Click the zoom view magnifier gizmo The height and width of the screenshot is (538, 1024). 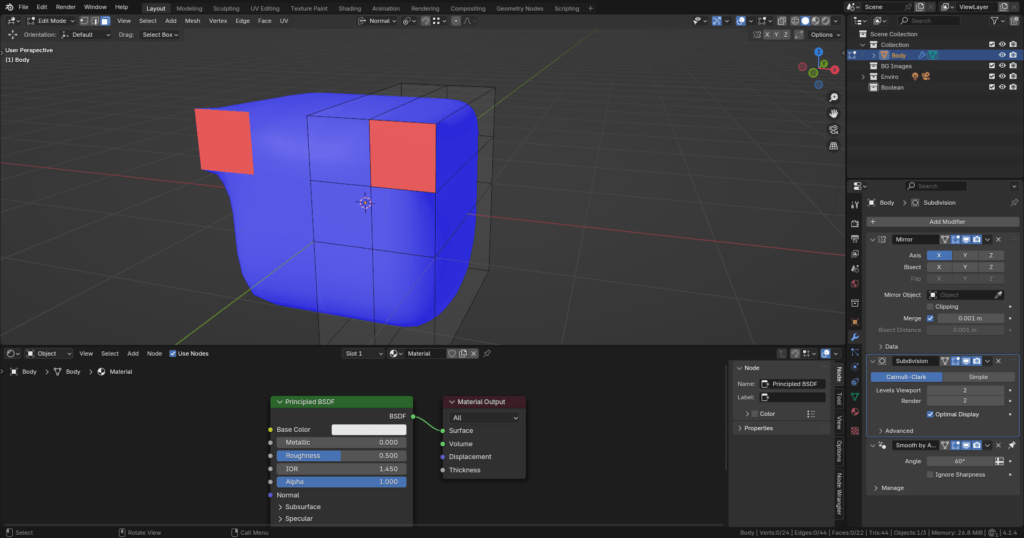click(x=833, y=97)
